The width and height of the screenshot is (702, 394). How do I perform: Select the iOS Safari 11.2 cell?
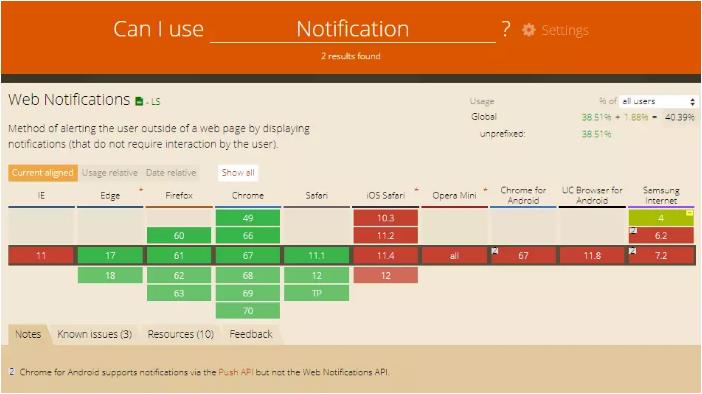click(385, 236)
